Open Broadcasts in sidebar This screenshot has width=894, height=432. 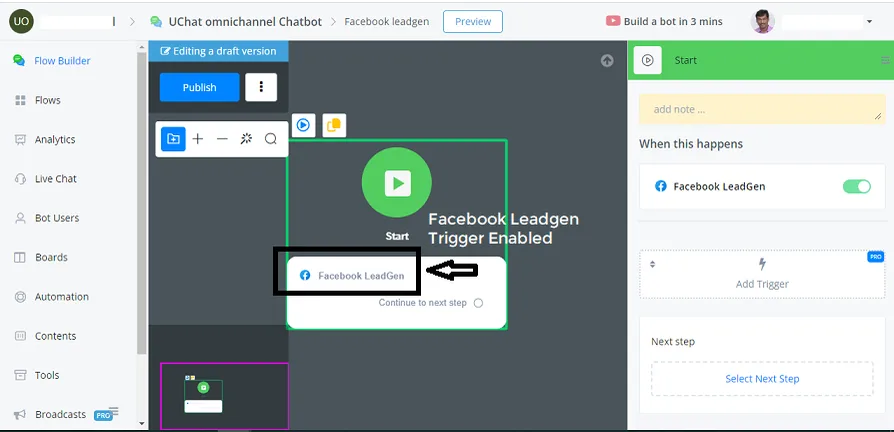(60, 415)
